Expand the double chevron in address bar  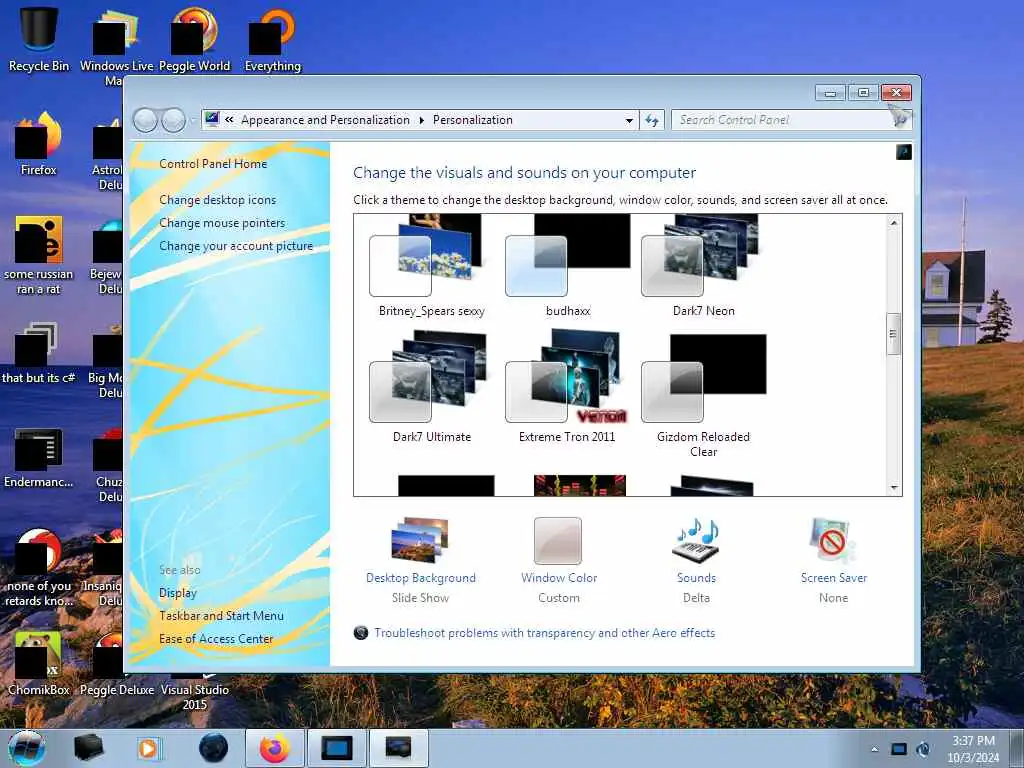[x=229, y=120]
